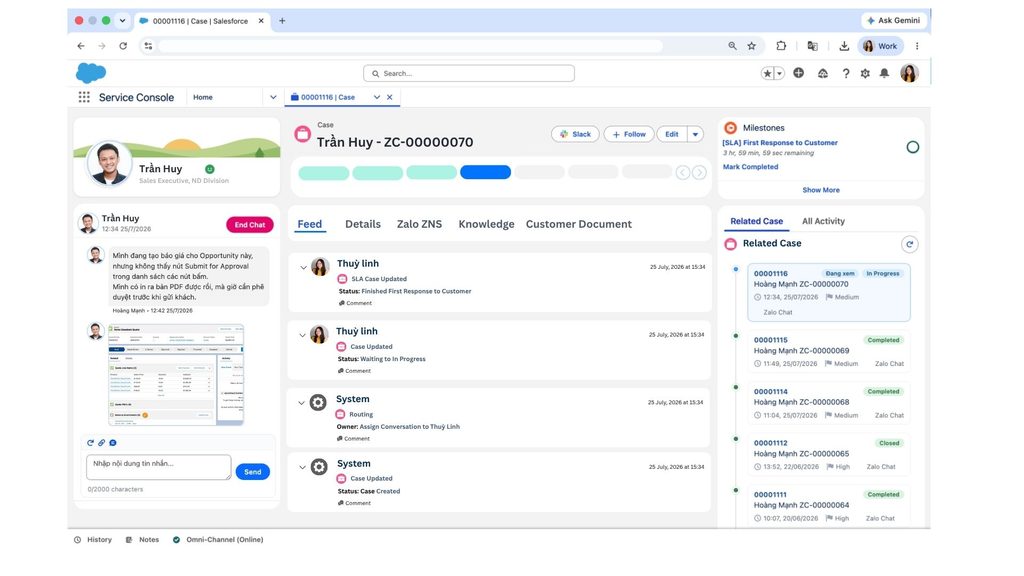Open History in the utility bar

point(93,540)
